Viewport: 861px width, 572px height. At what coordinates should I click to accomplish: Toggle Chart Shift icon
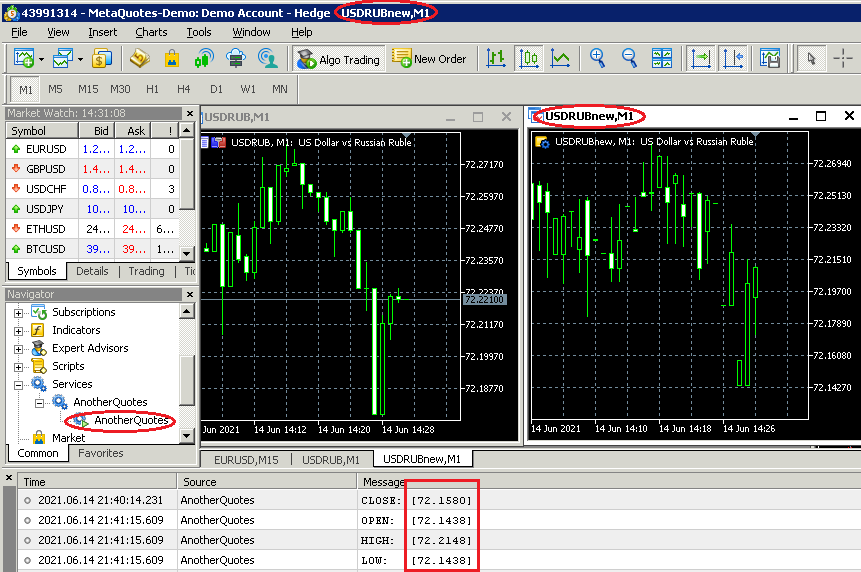[734, 58]
